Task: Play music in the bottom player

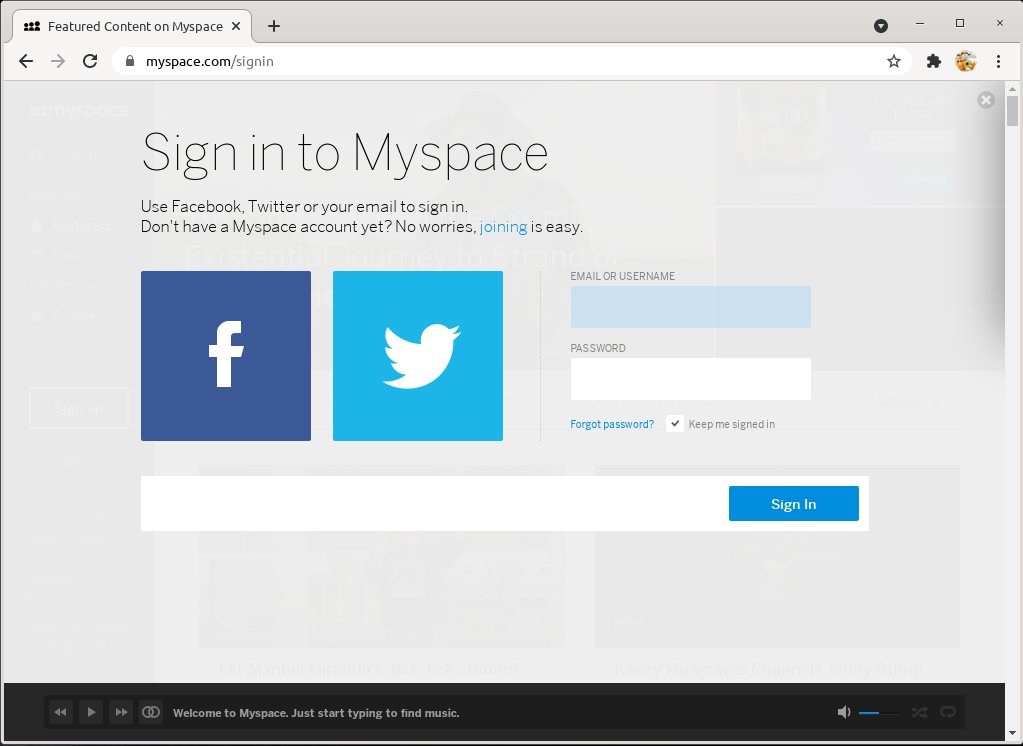Action: point(91,712)
